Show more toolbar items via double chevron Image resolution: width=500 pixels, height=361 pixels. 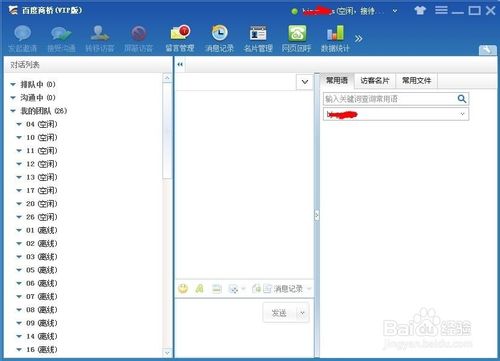359,39
